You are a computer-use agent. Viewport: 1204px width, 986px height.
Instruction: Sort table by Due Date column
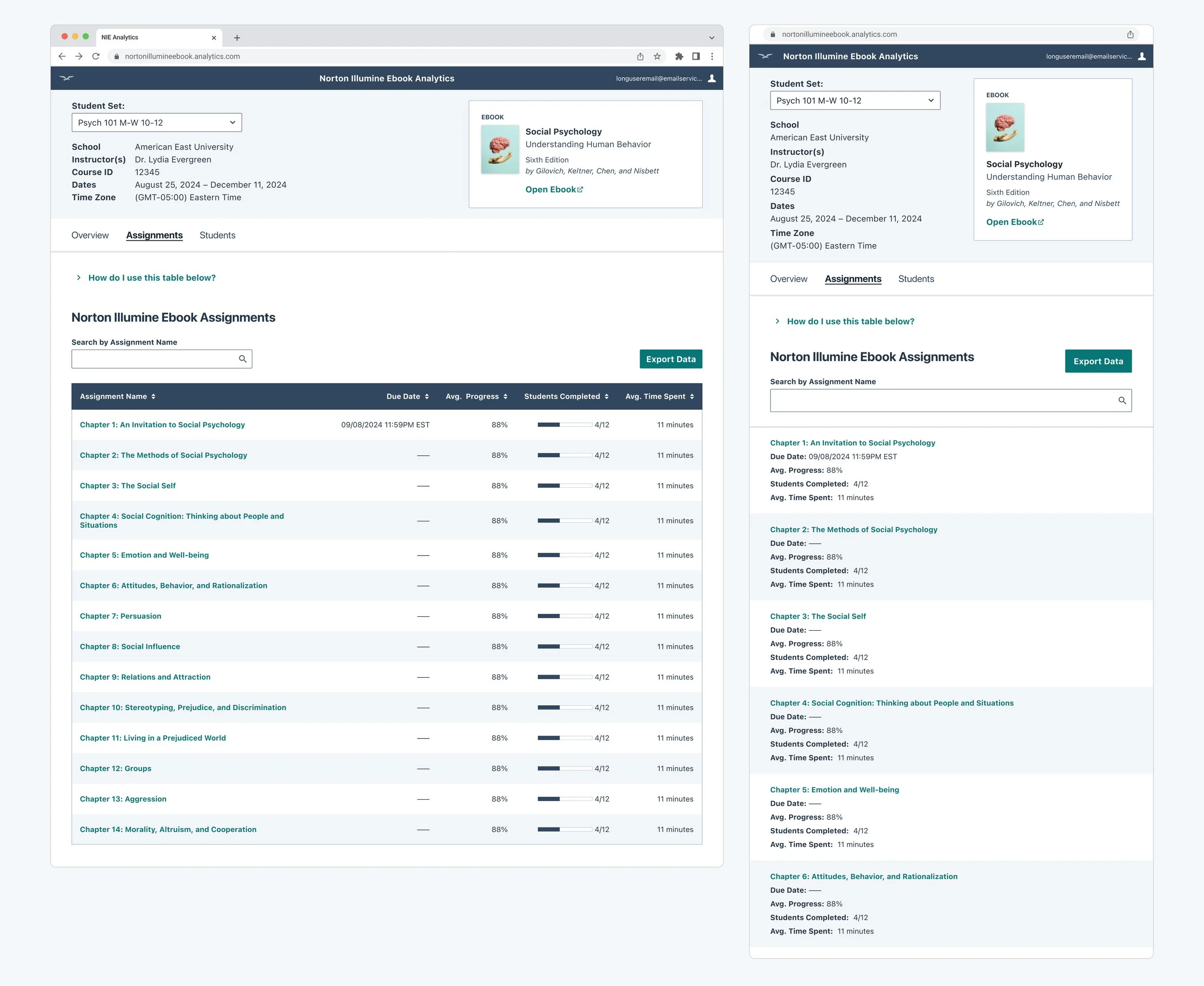[x=407, y=396]
